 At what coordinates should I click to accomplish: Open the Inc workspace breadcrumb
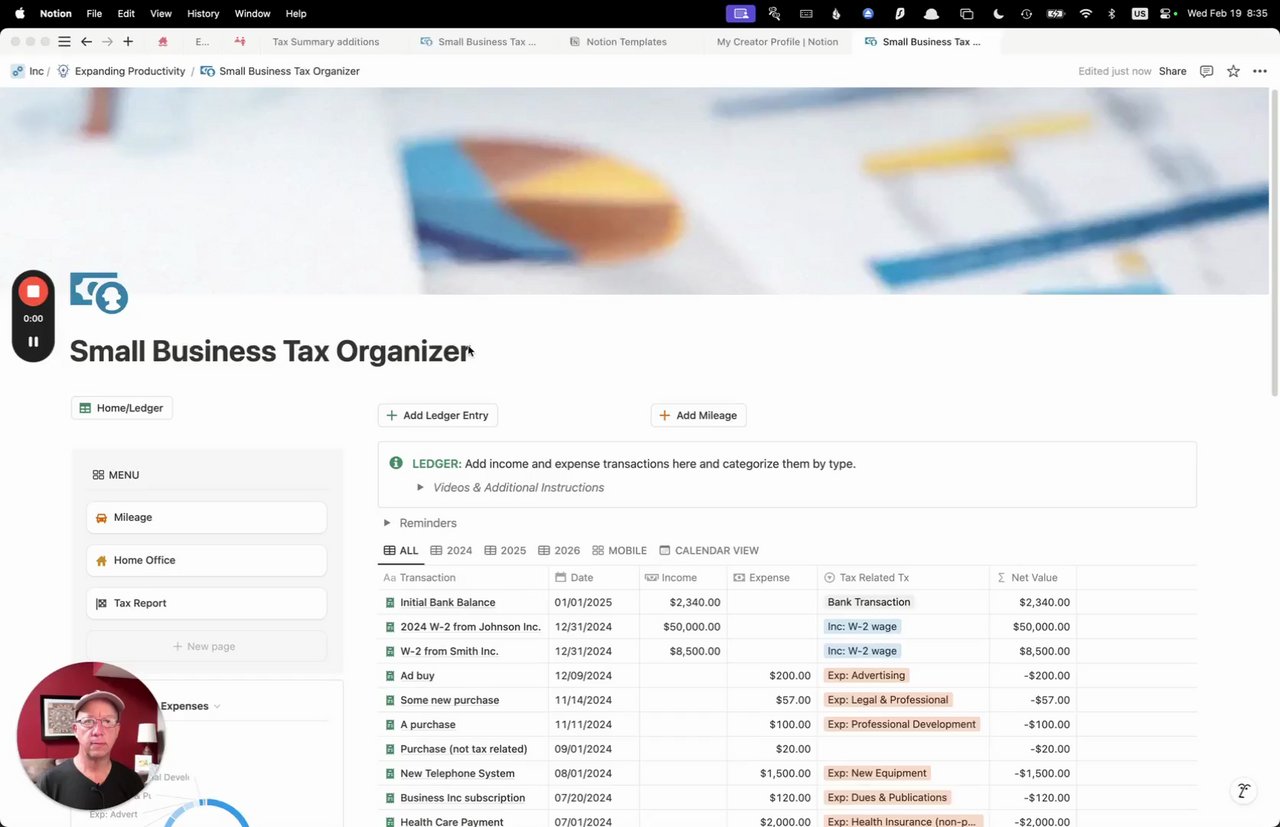pyautogui.click(x=27, y=71)
